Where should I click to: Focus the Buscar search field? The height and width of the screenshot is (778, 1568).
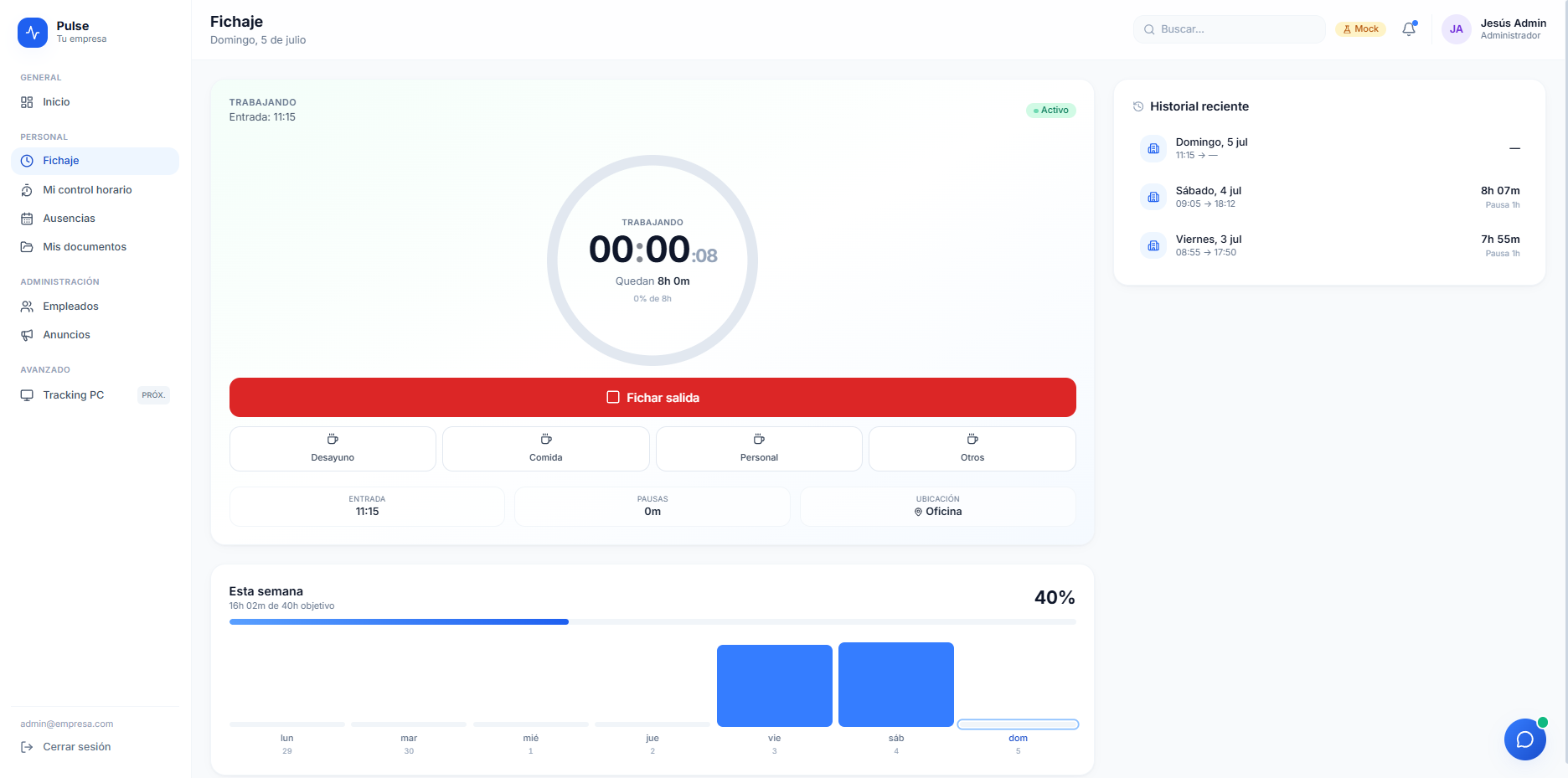coord(1229,29)
